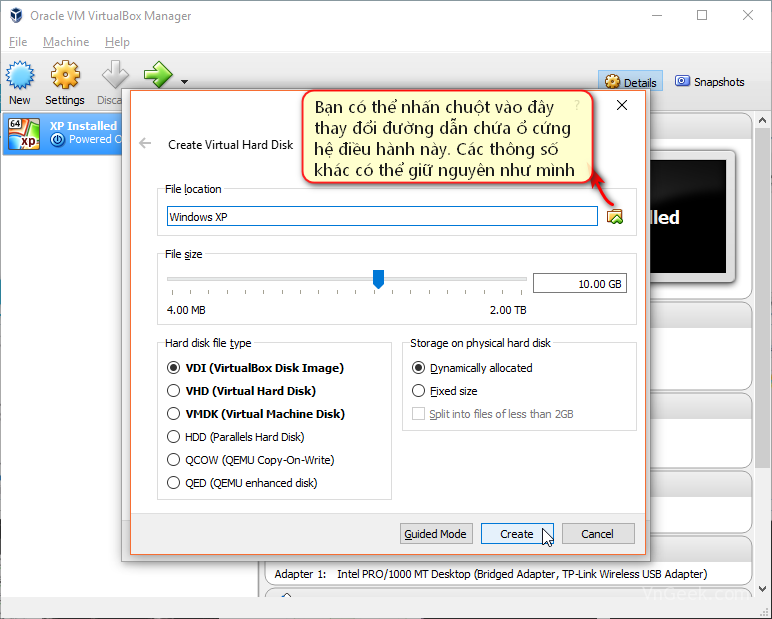Click the green Start arrow icon
The image size is (772, 619).
(158, 75)
